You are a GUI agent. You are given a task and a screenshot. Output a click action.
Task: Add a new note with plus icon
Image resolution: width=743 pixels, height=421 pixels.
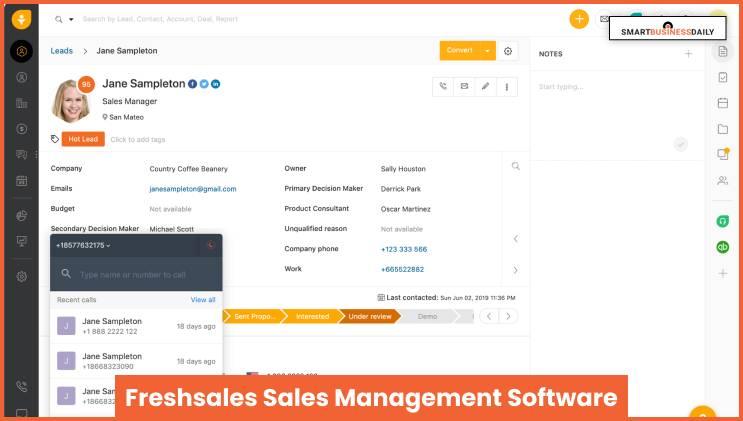688,54
